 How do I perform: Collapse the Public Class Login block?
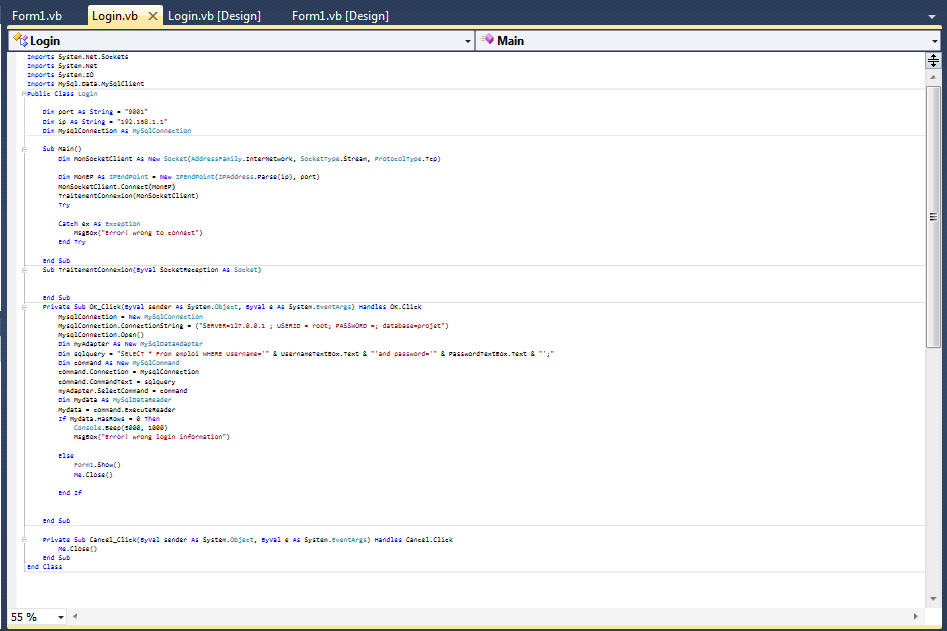click(x=22, y=93)
